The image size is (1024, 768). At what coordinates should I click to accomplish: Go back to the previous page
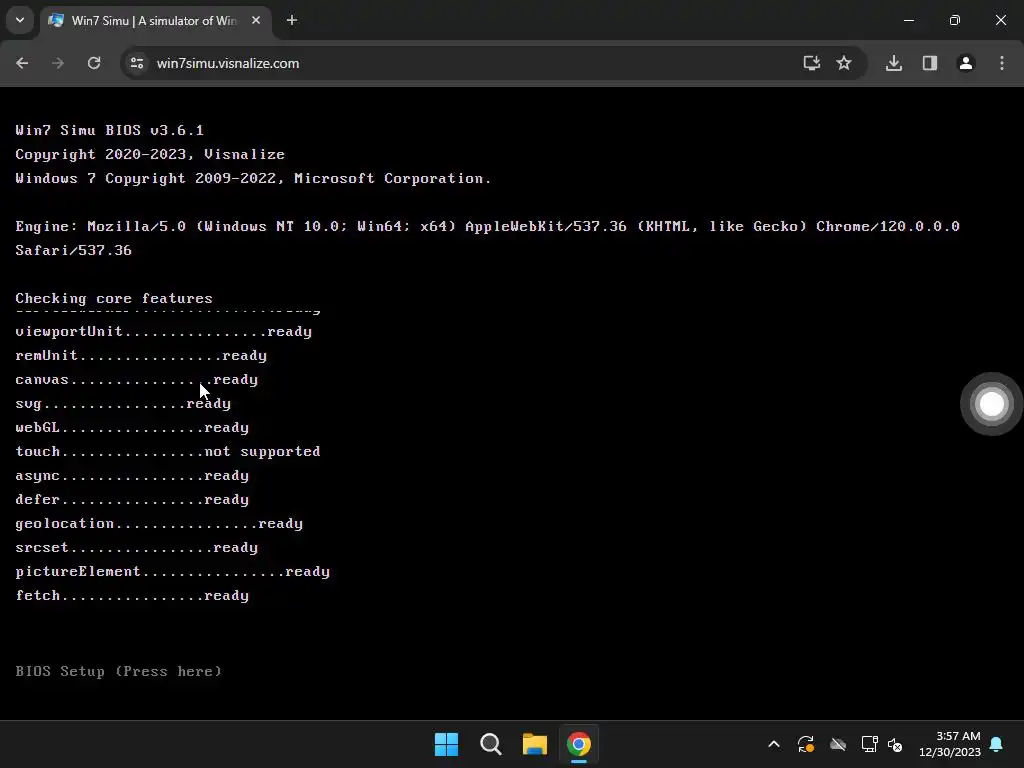coord(22,63)
